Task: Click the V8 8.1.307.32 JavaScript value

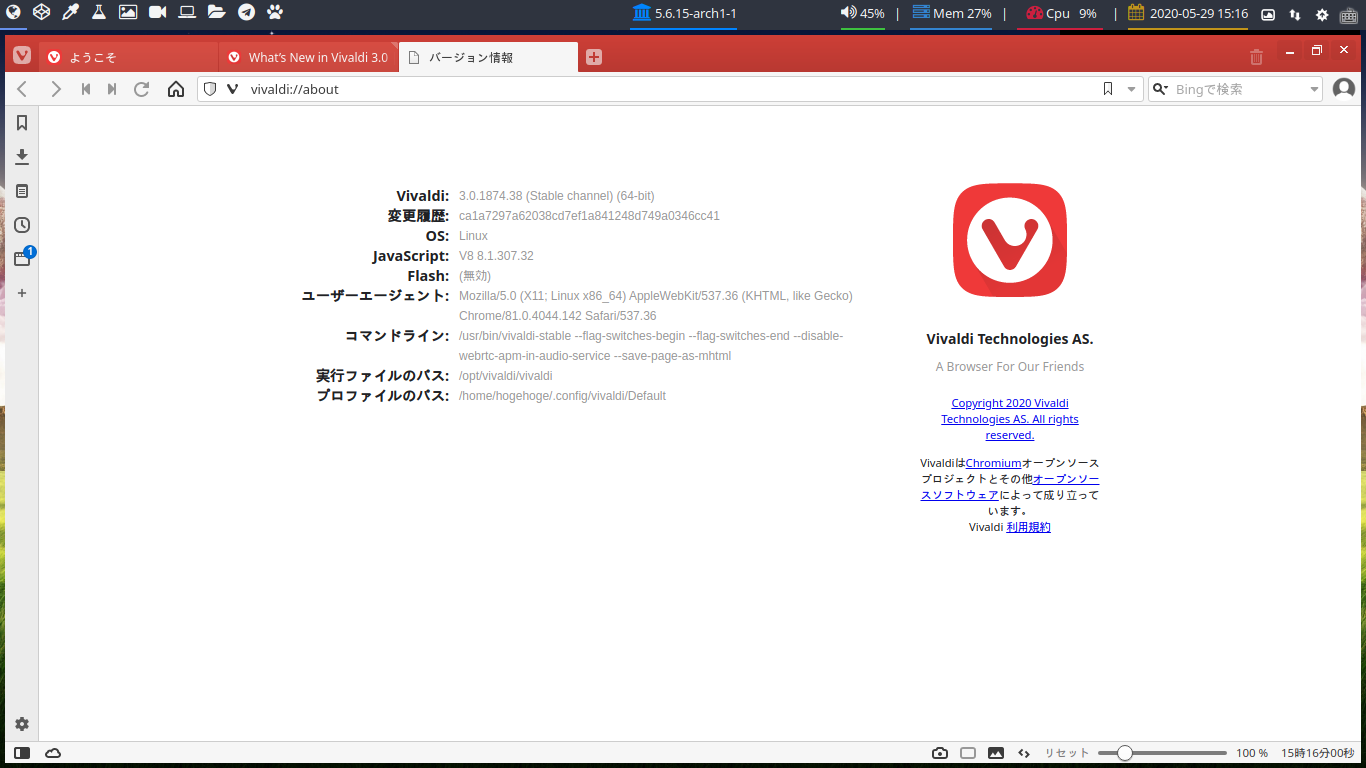Action: [x=496, y=256]
